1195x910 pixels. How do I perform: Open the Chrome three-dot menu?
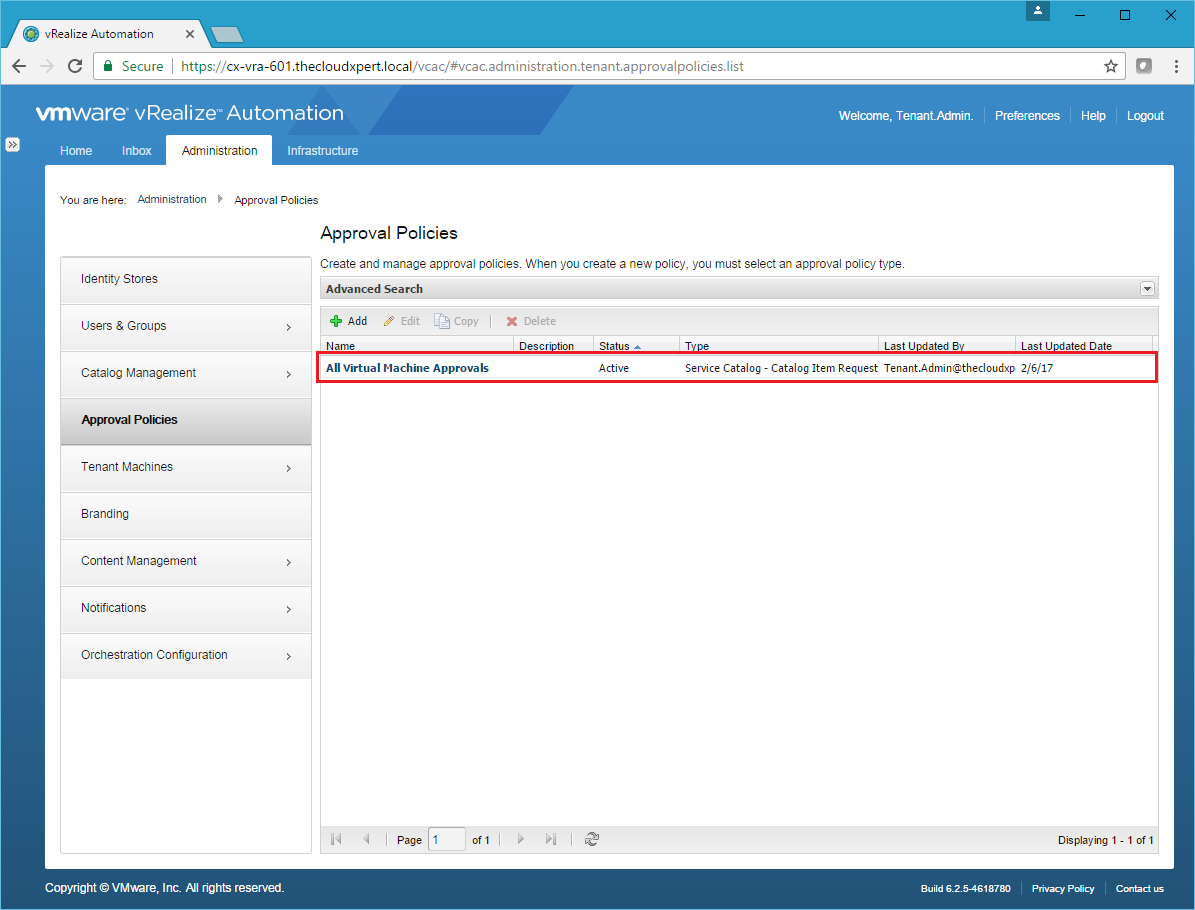coord(1174,66)
